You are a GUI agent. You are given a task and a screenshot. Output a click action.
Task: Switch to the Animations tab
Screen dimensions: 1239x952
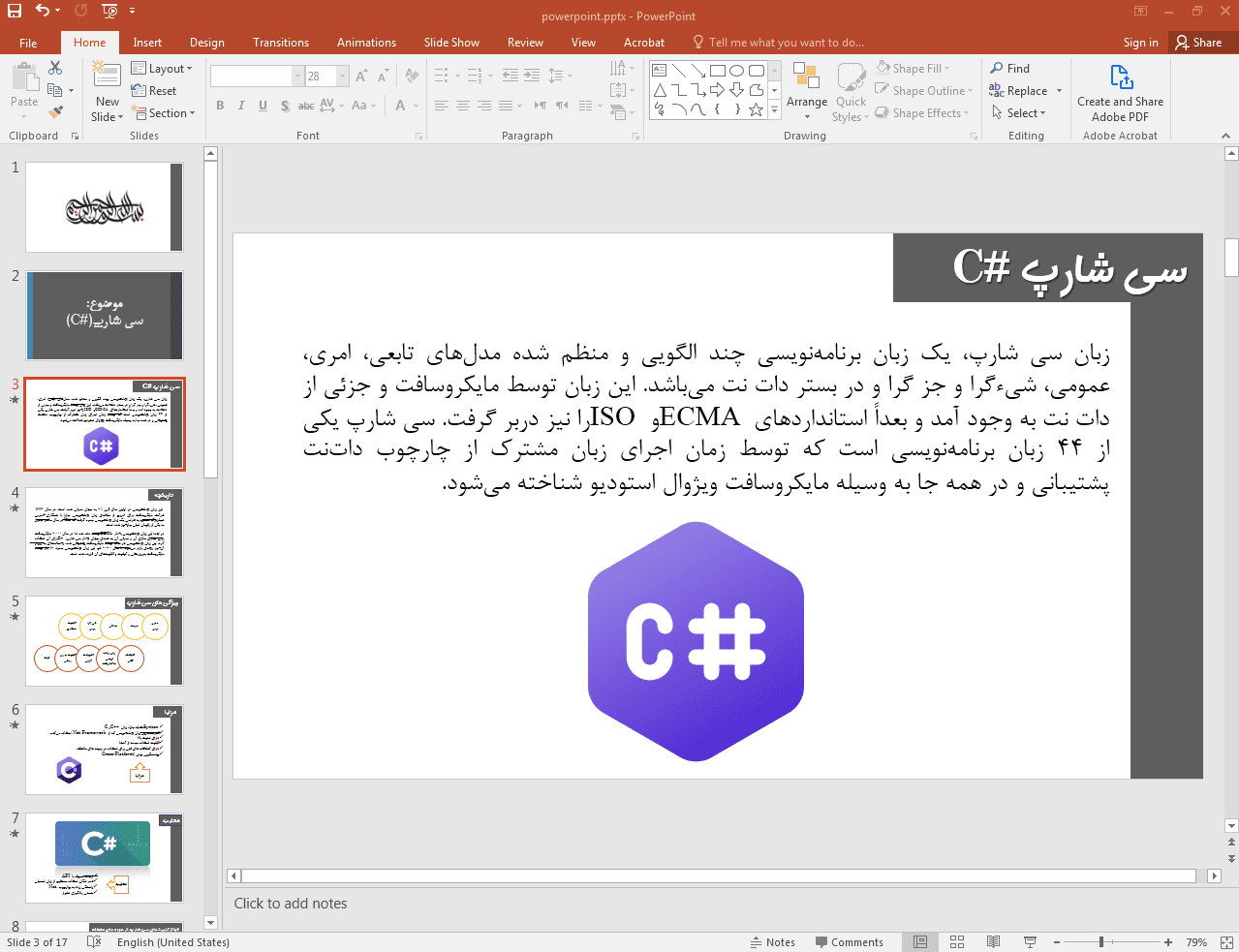(x=366, y=43)
